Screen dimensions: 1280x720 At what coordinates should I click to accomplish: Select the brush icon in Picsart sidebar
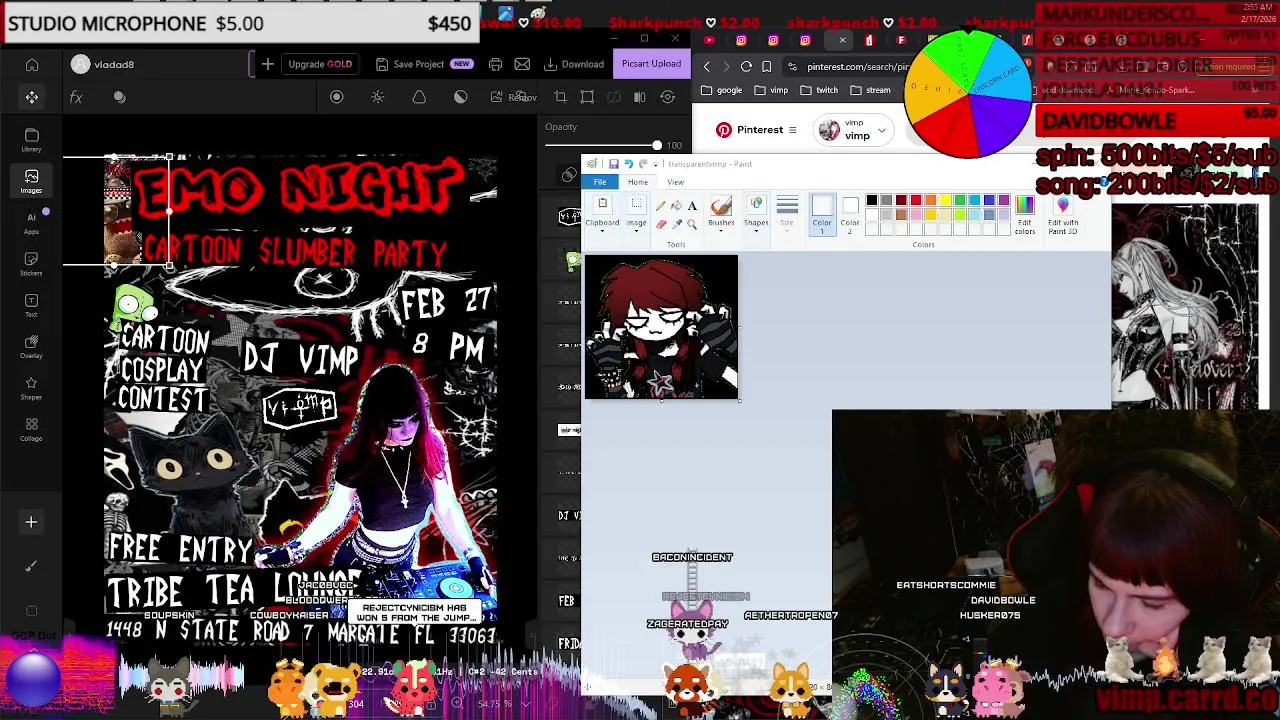point(31,566)
